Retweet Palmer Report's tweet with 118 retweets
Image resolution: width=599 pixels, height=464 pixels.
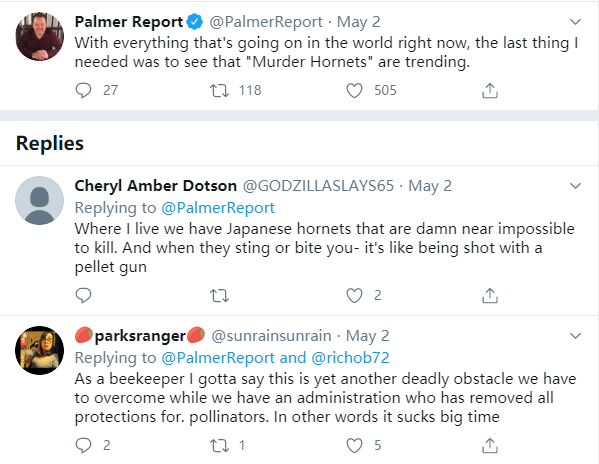point(219,91)
